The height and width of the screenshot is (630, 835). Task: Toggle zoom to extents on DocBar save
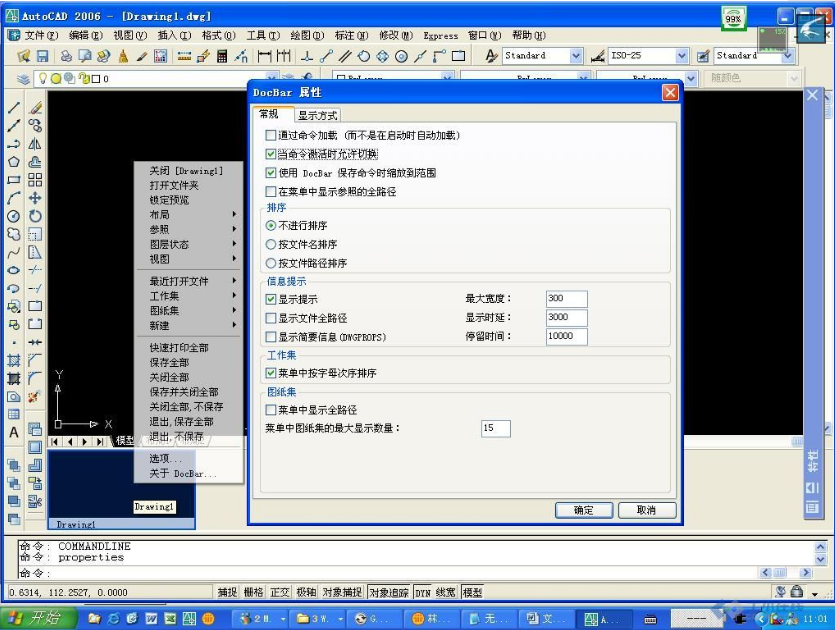pos(271,173)
